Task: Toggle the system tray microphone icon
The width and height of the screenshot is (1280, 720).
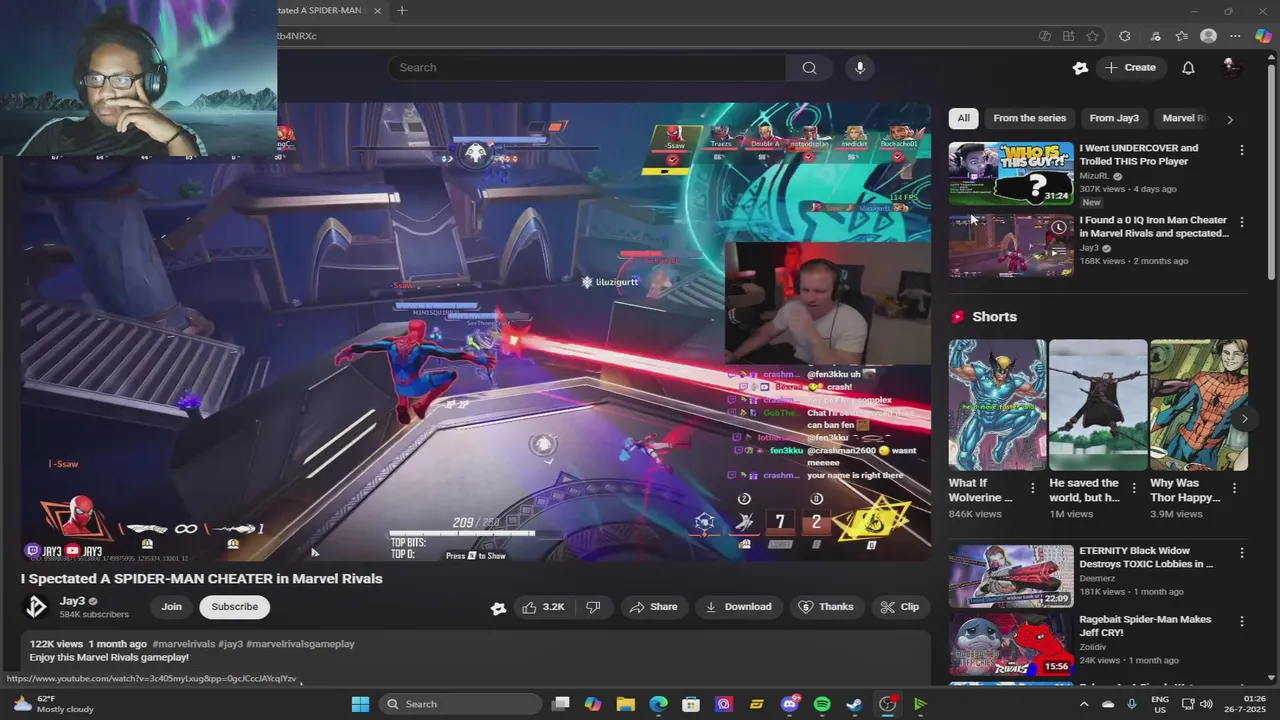Action: (x=1132, y=704)
